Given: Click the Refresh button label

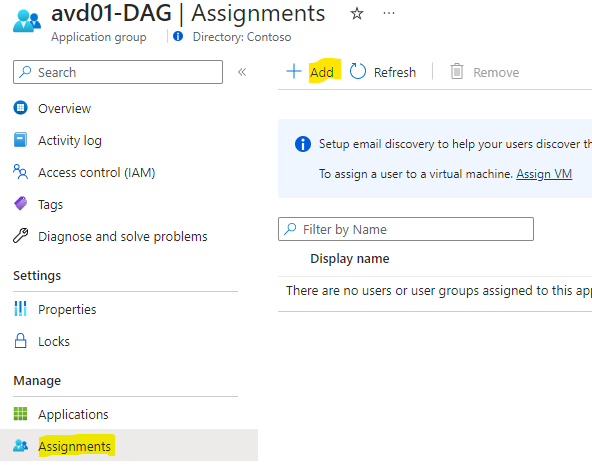Looking at the screenshot, I should [395, 72].
